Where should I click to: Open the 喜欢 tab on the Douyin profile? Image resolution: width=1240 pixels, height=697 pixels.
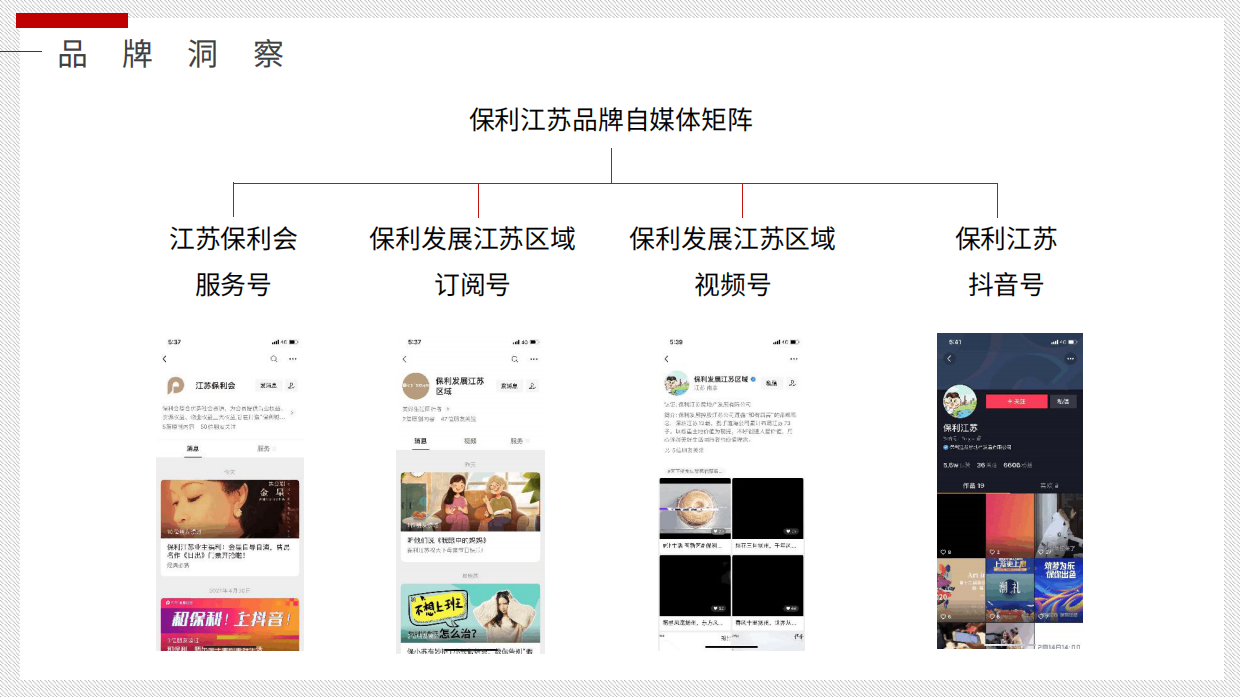pyautogui.click(x=1048, y=485)
